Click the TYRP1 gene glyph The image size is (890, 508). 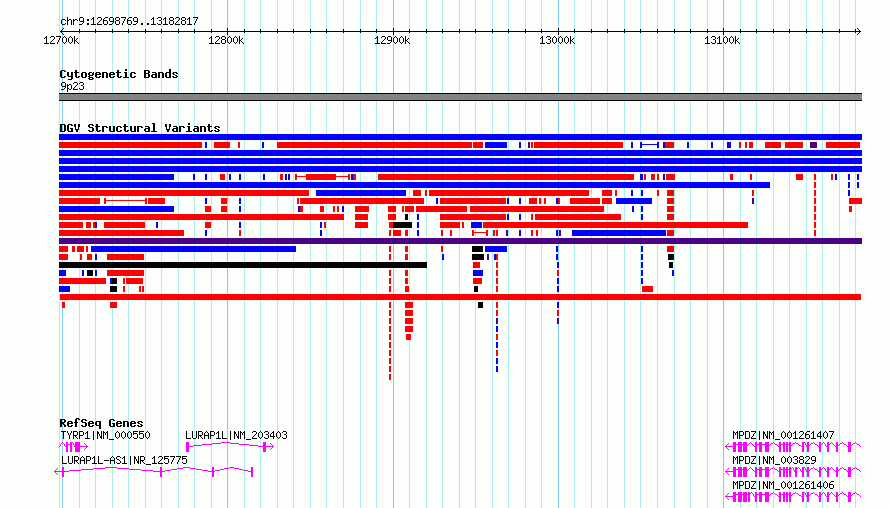pyautogui.click(x=74, y=447)
